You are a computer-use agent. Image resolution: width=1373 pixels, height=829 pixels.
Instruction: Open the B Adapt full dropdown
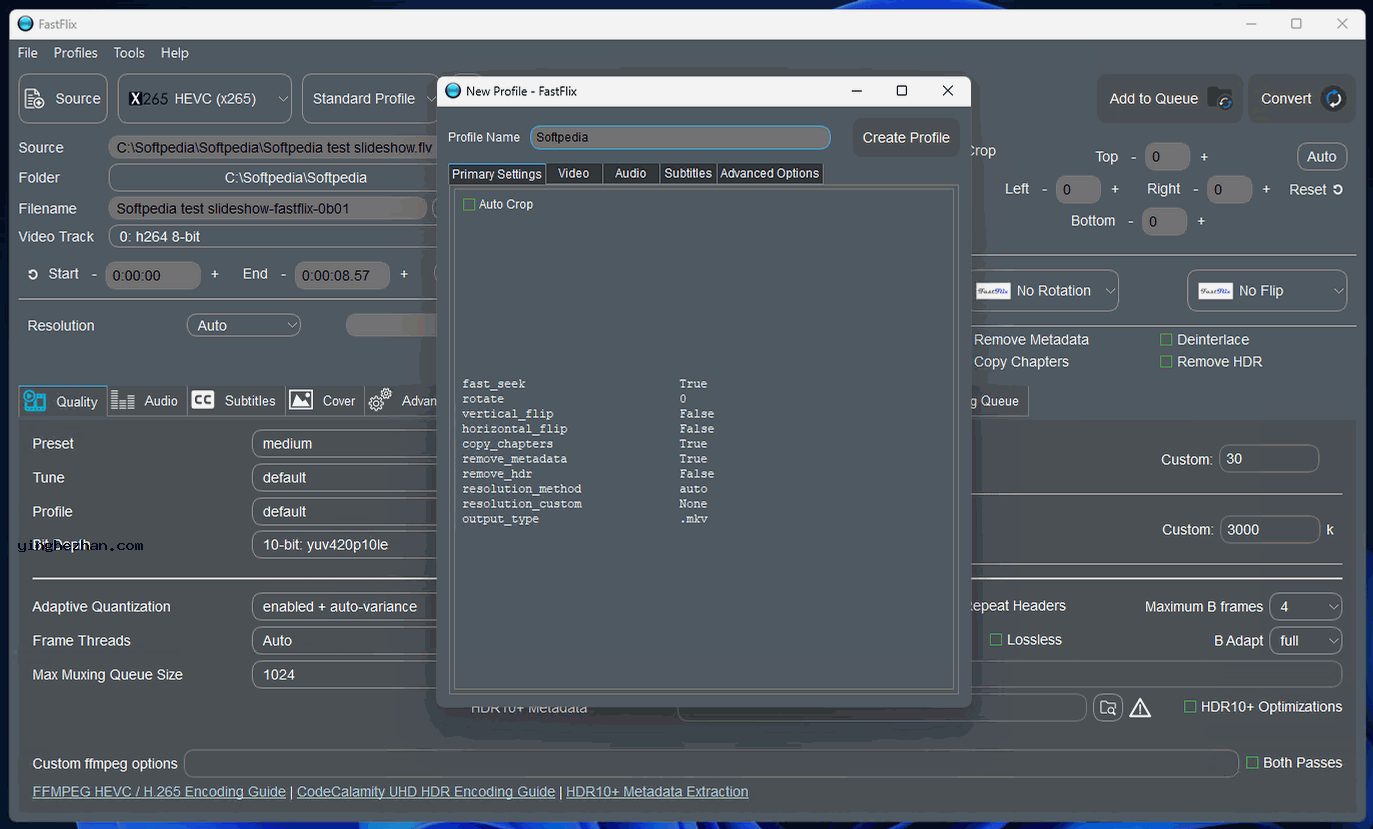click(1305, 641)
